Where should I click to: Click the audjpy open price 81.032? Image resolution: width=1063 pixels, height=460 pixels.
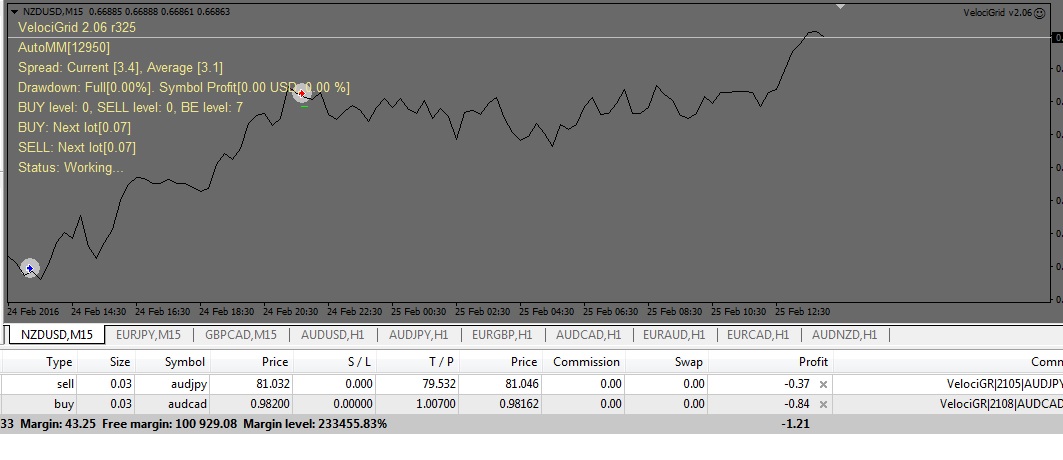point(273,384)
